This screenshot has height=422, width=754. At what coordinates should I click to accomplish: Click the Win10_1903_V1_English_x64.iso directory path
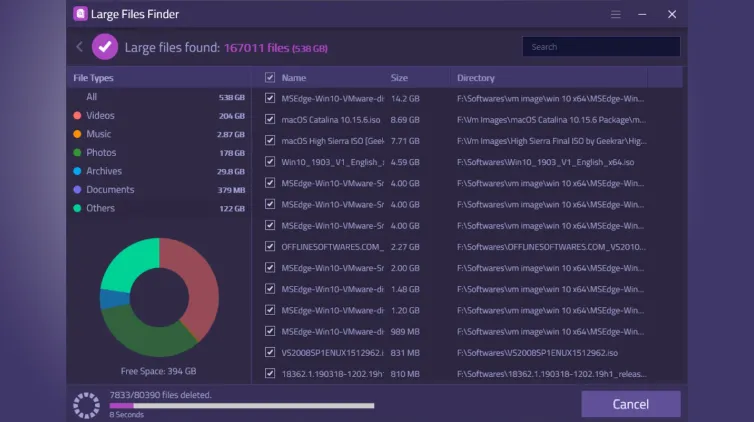[545, 162]
